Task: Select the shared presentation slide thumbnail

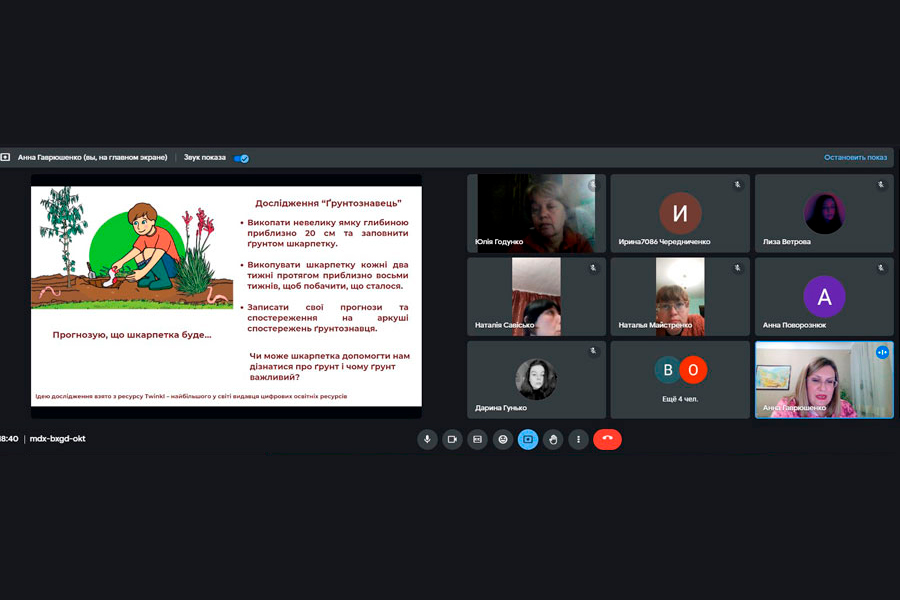Action: [226, 296]
